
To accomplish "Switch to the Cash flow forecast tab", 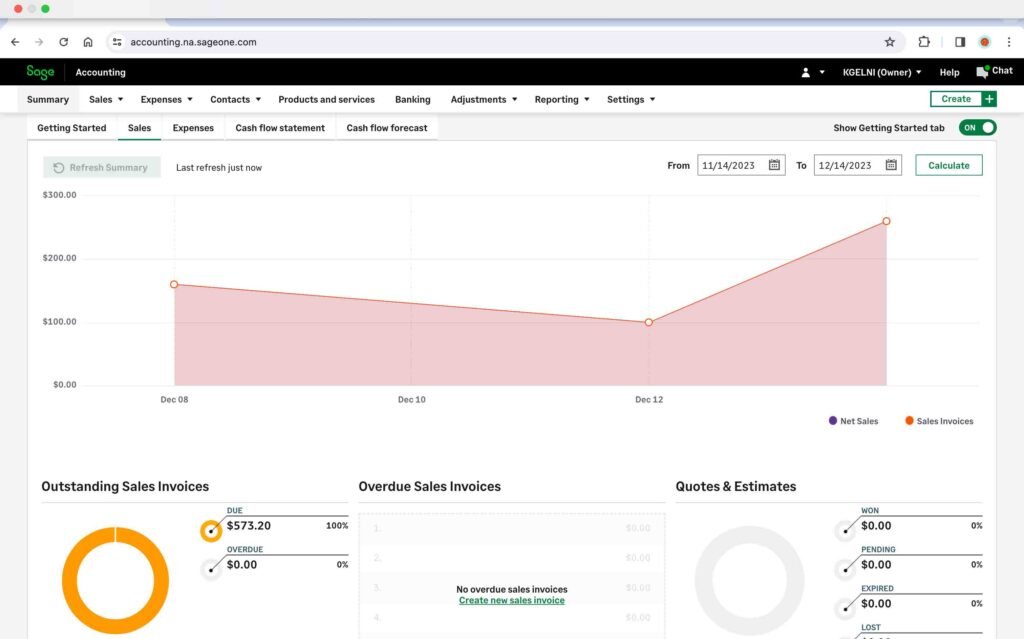I will click(x=387, y=128).
